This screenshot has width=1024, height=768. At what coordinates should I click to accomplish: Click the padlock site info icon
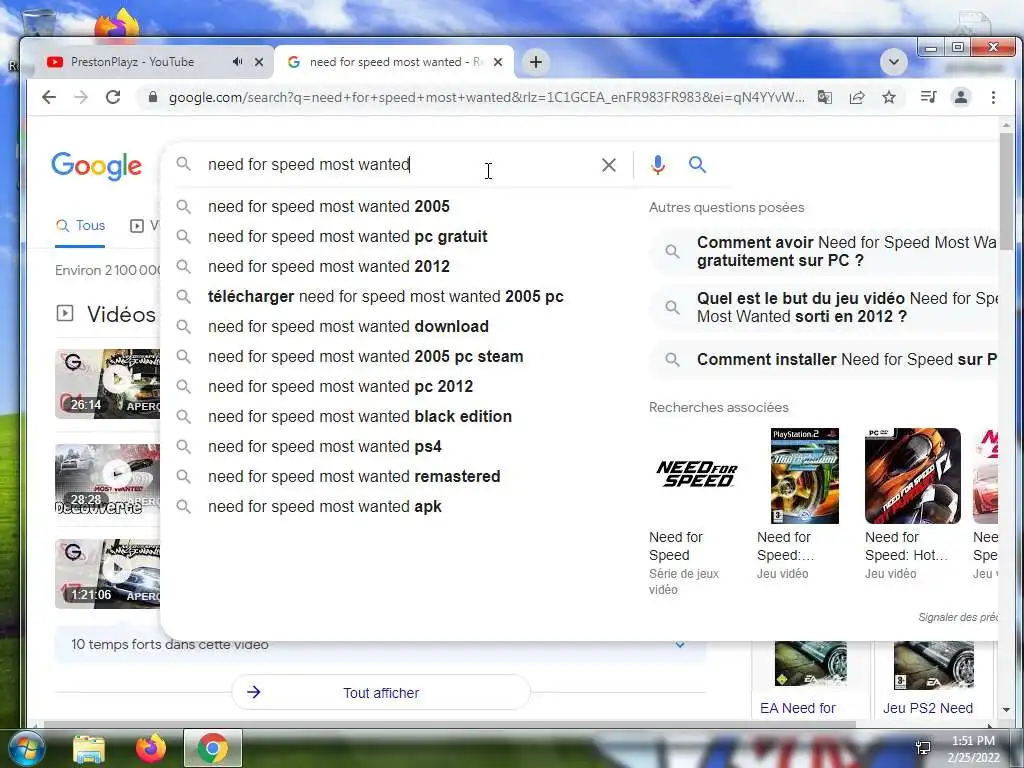[x=153, y=97]
